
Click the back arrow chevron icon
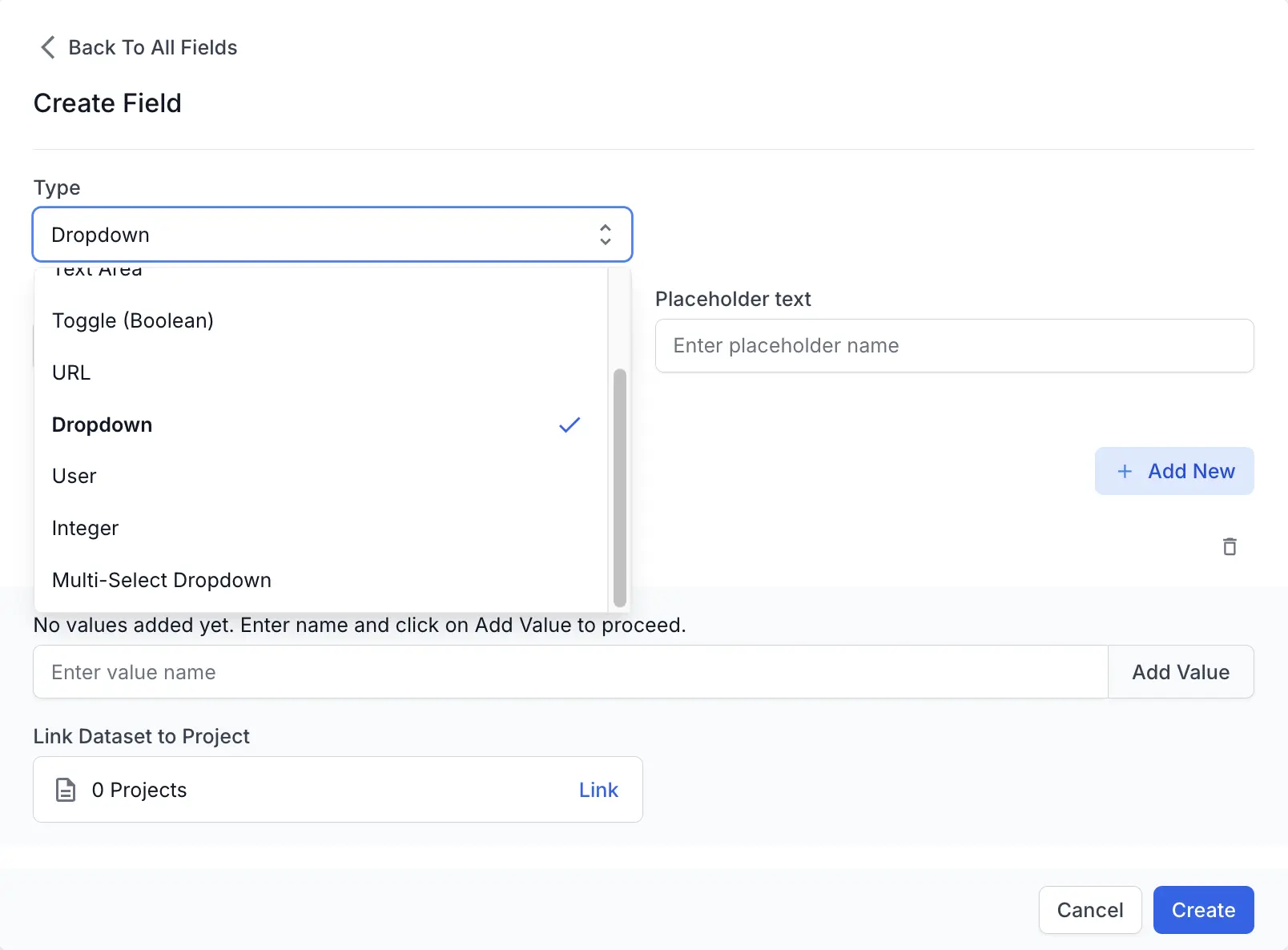[48, 47]
